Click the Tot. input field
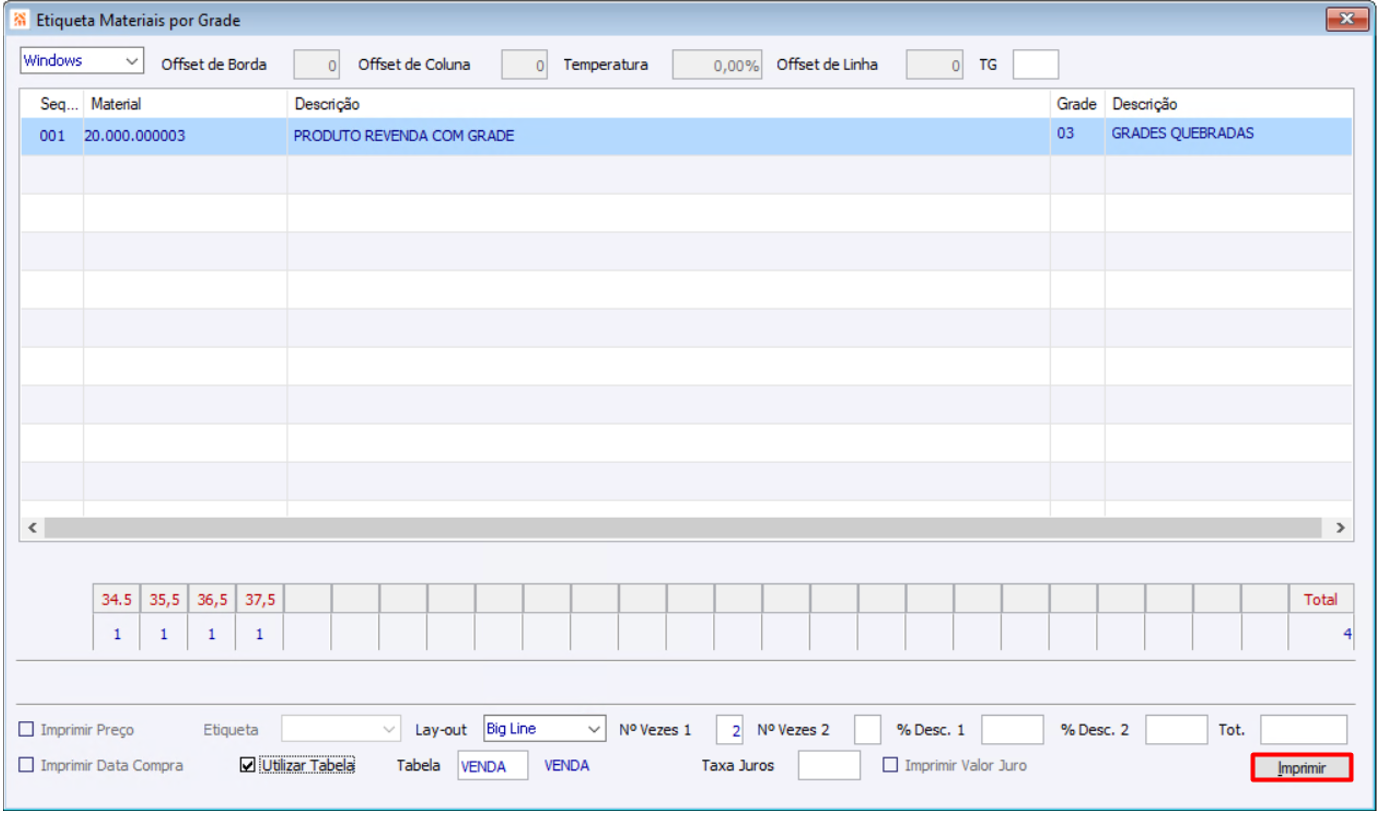Image resolution: width=1380 pixels, height=814 pixels. [x=1304, y=730]
